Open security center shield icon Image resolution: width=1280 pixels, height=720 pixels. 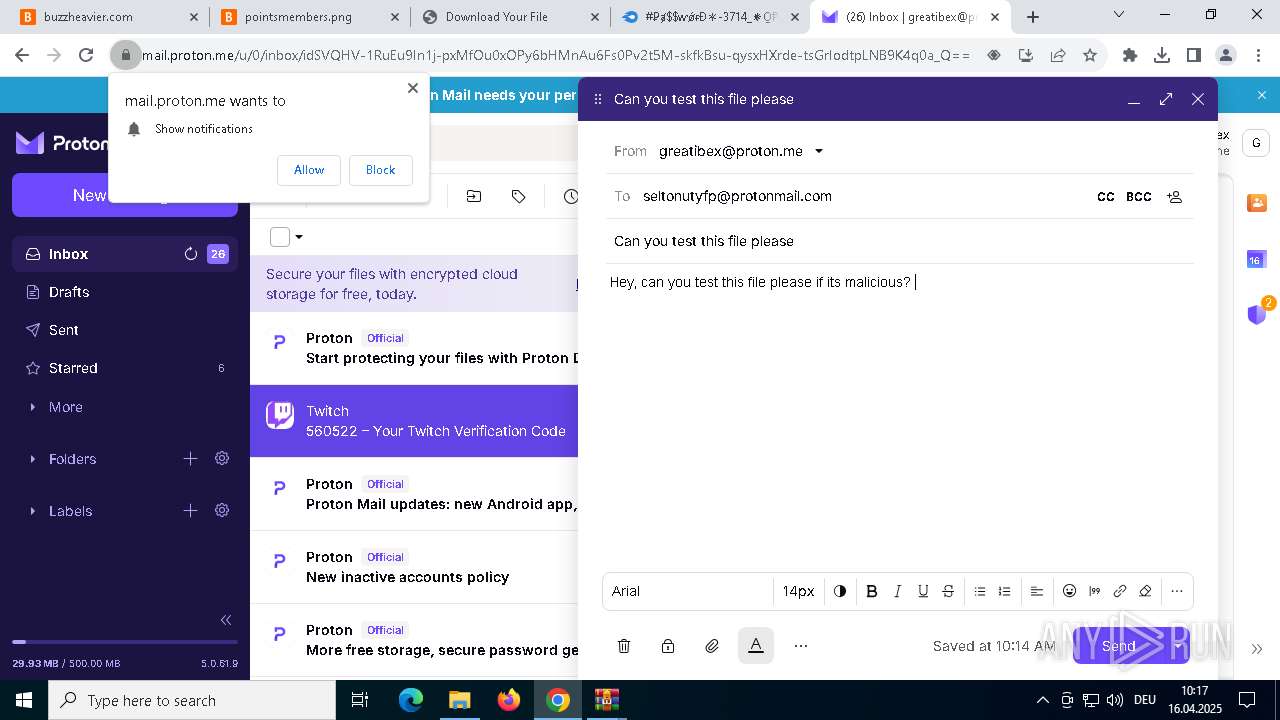coord(1258,314)
